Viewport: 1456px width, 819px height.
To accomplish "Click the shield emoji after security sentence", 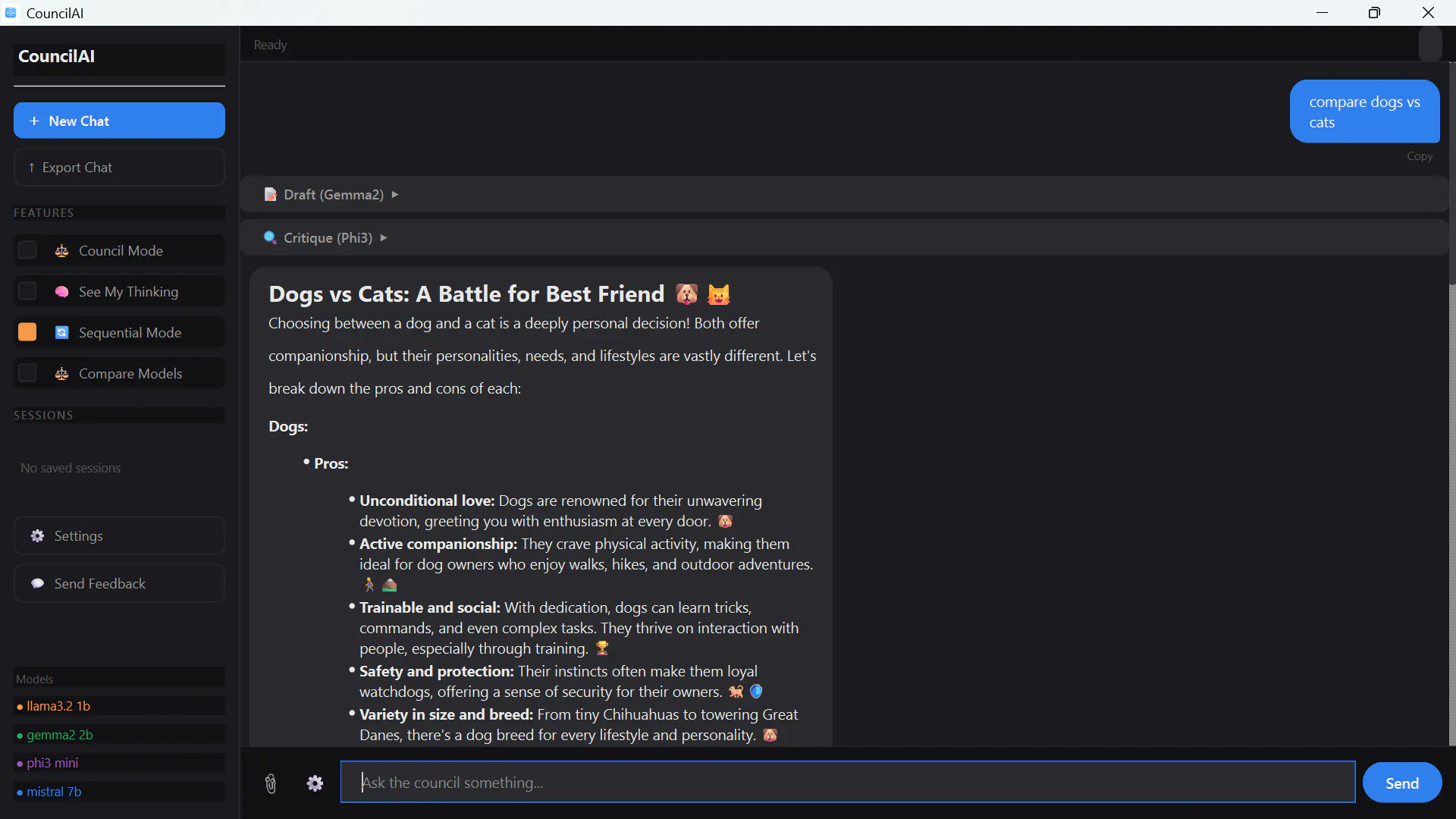I will tap(756, 692).
